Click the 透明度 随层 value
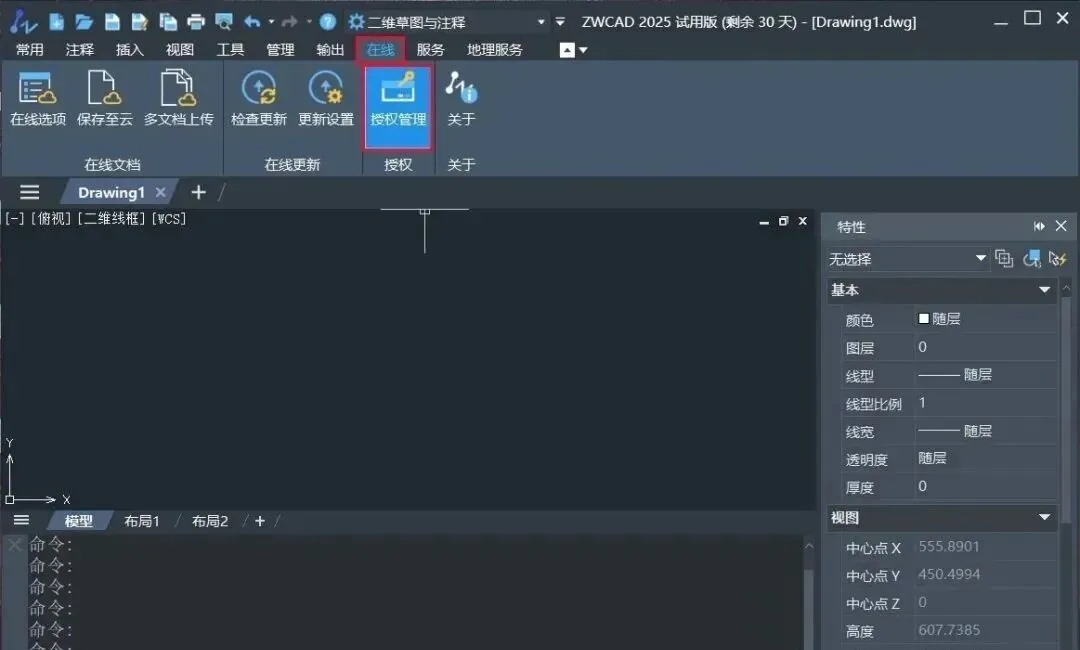This screenshot has height=650, width=1080. click(986, 459)
